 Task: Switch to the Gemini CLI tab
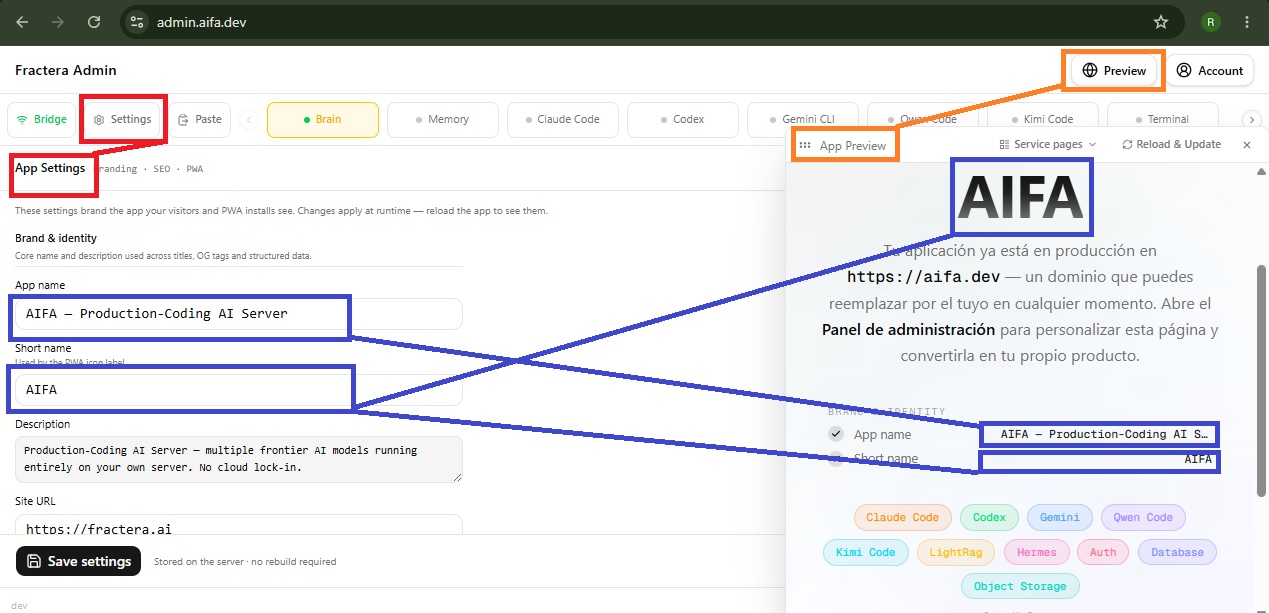(802, 119)
